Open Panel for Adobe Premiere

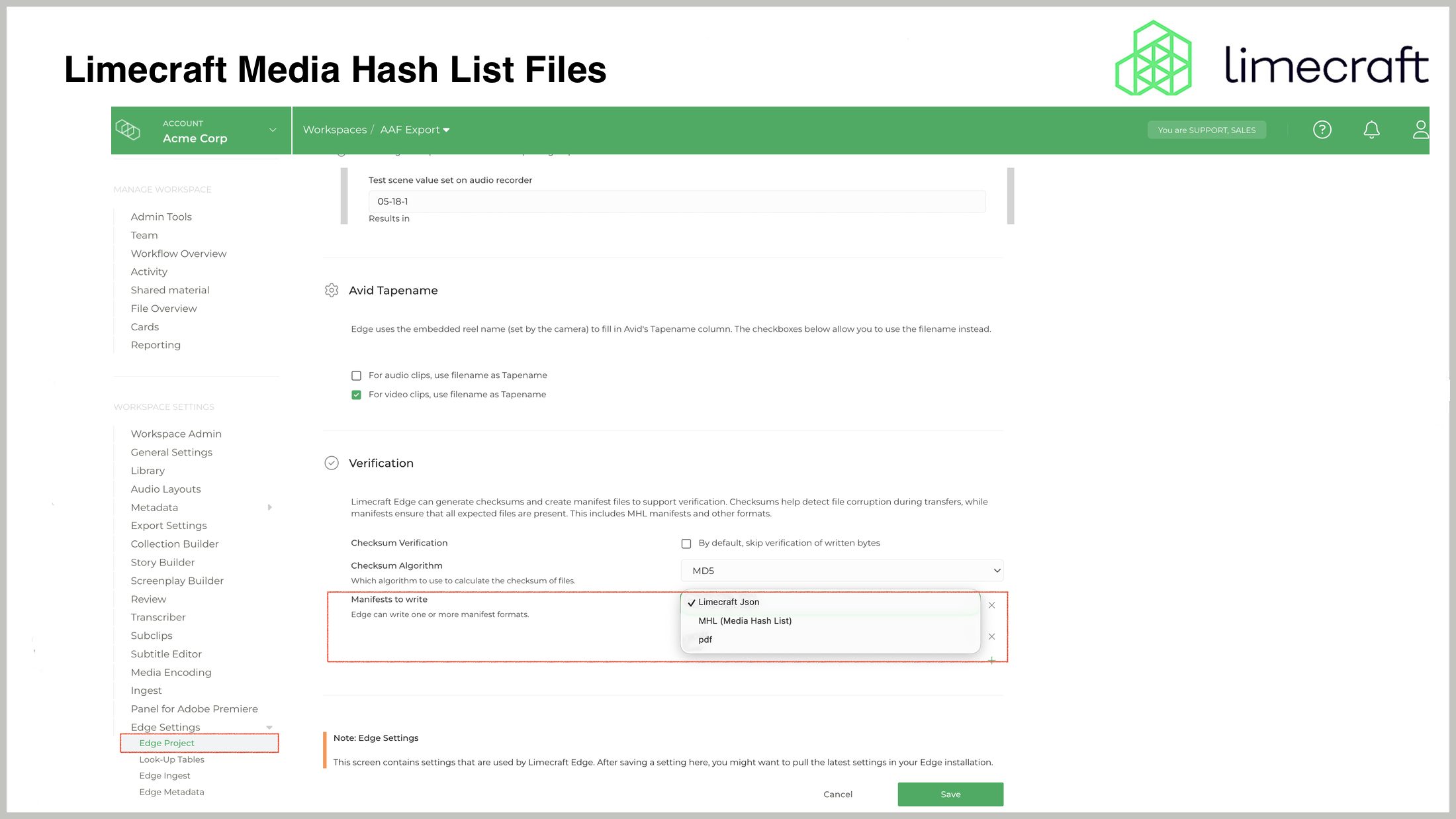click(x=194, y=709)
